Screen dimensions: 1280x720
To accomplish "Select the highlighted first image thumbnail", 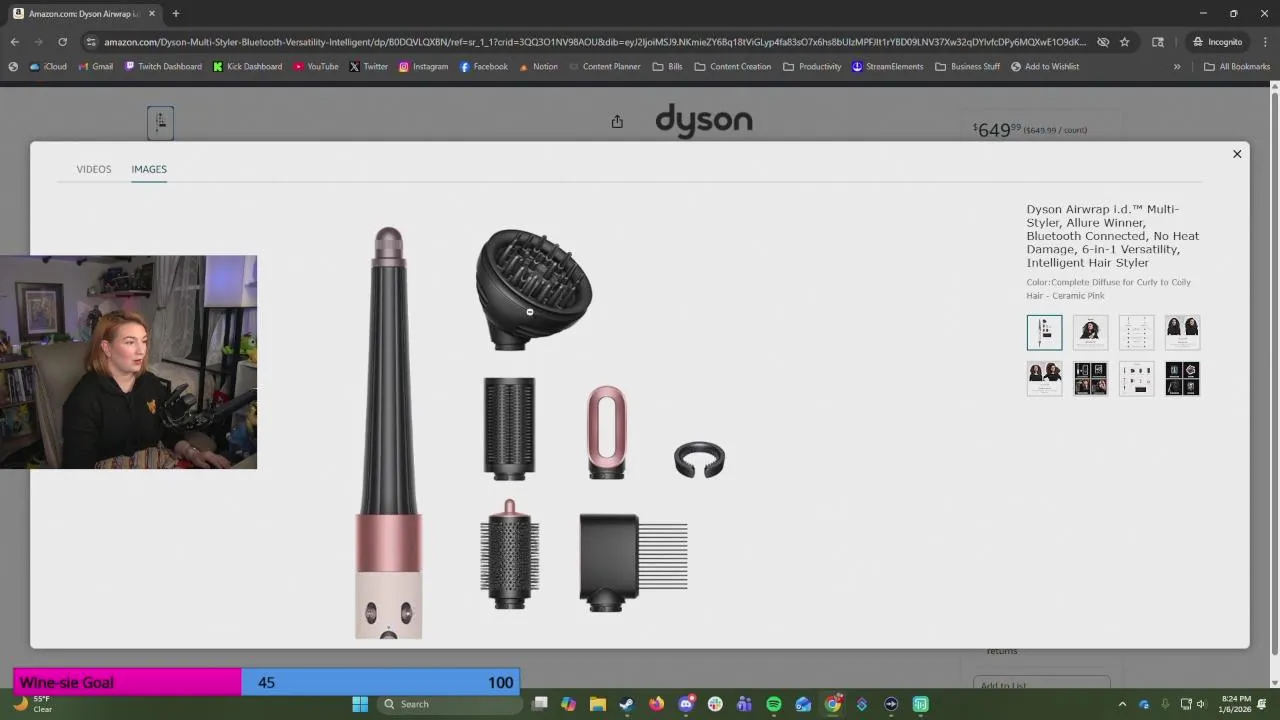I will (x=1044, y=332).
